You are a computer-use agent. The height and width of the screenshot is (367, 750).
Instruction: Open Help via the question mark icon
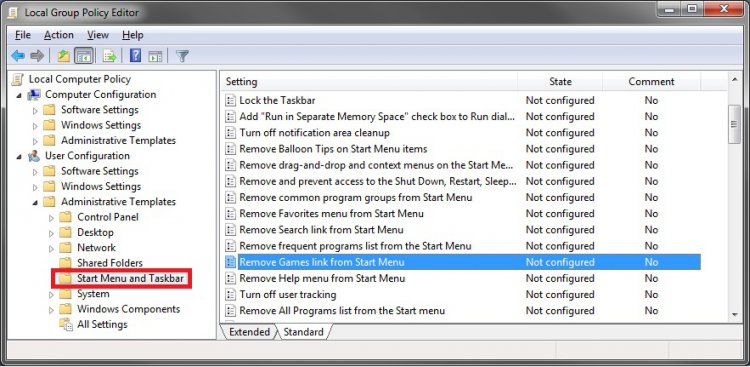point(135,56)
